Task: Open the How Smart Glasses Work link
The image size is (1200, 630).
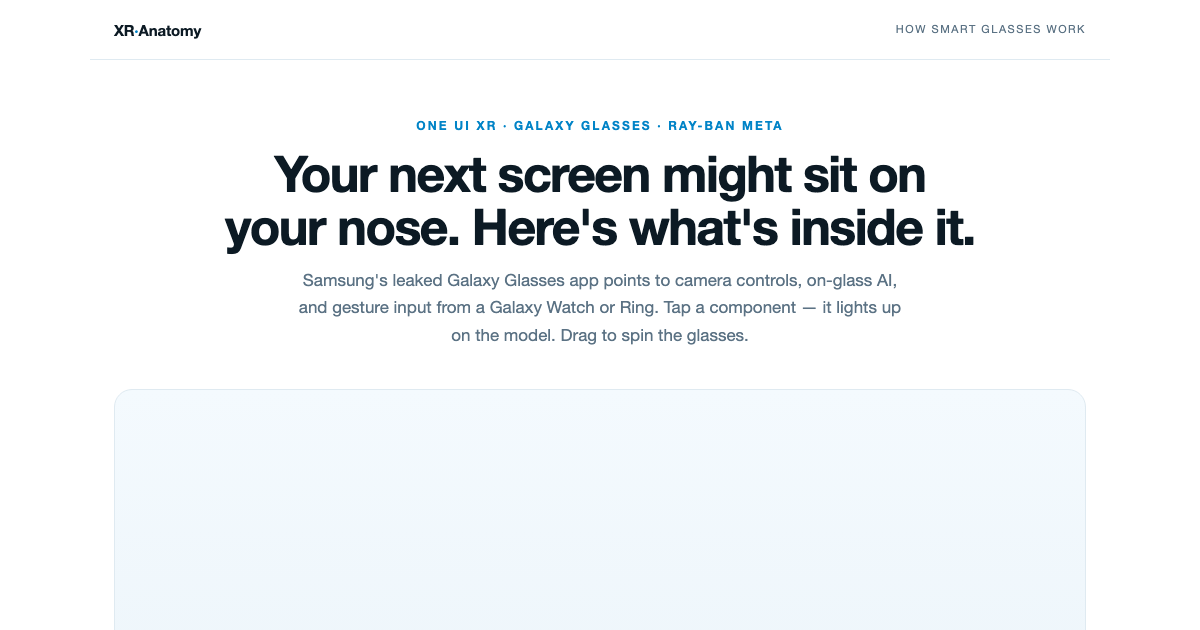Action: pyautogui.click(x=990, y=29)
